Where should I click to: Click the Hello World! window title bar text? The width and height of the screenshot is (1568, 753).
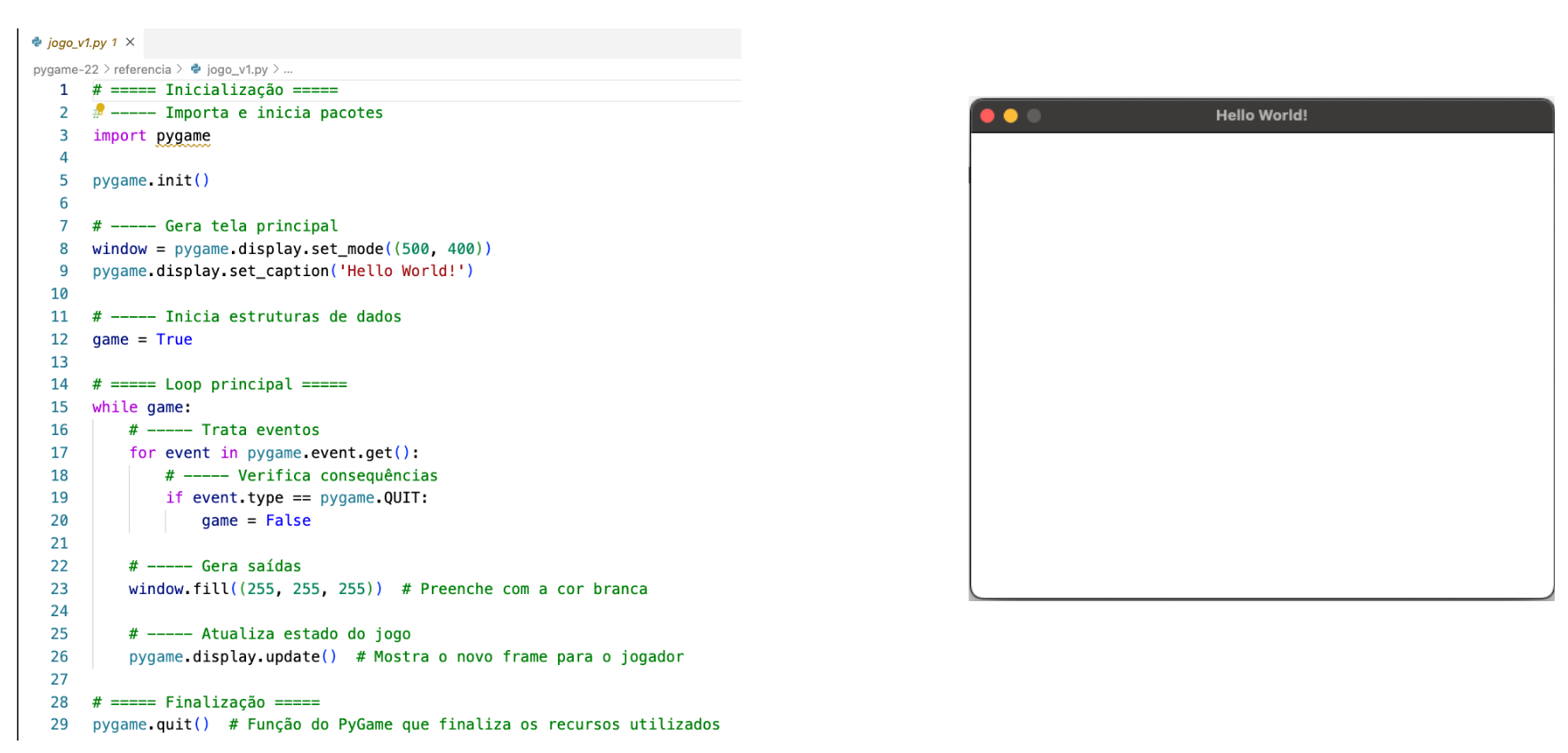(1262, 115)
